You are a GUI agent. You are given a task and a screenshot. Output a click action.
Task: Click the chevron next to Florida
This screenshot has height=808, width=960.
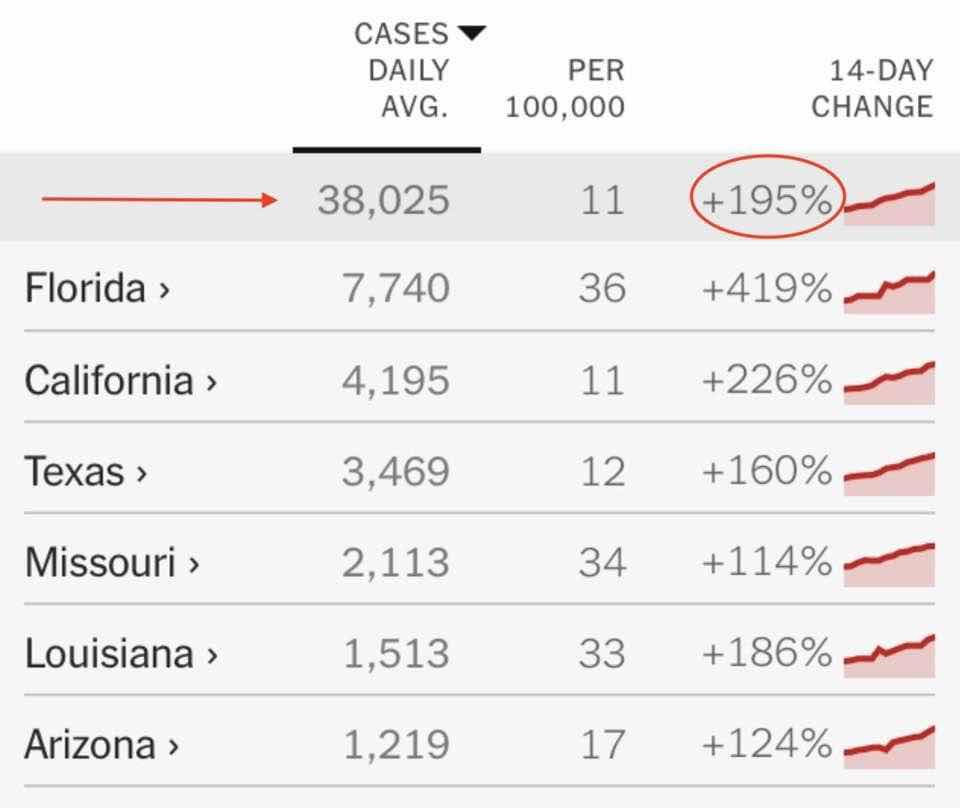pyautogui.click(x=164, y=290)
